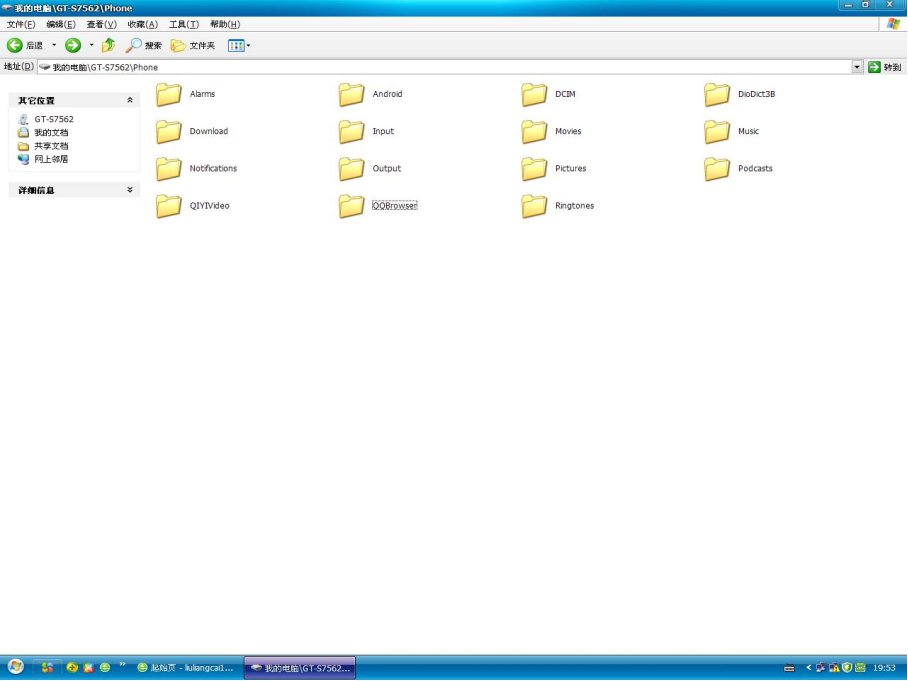
Task: Open the 编辑(E) menu
Action: tap(61, 24)
